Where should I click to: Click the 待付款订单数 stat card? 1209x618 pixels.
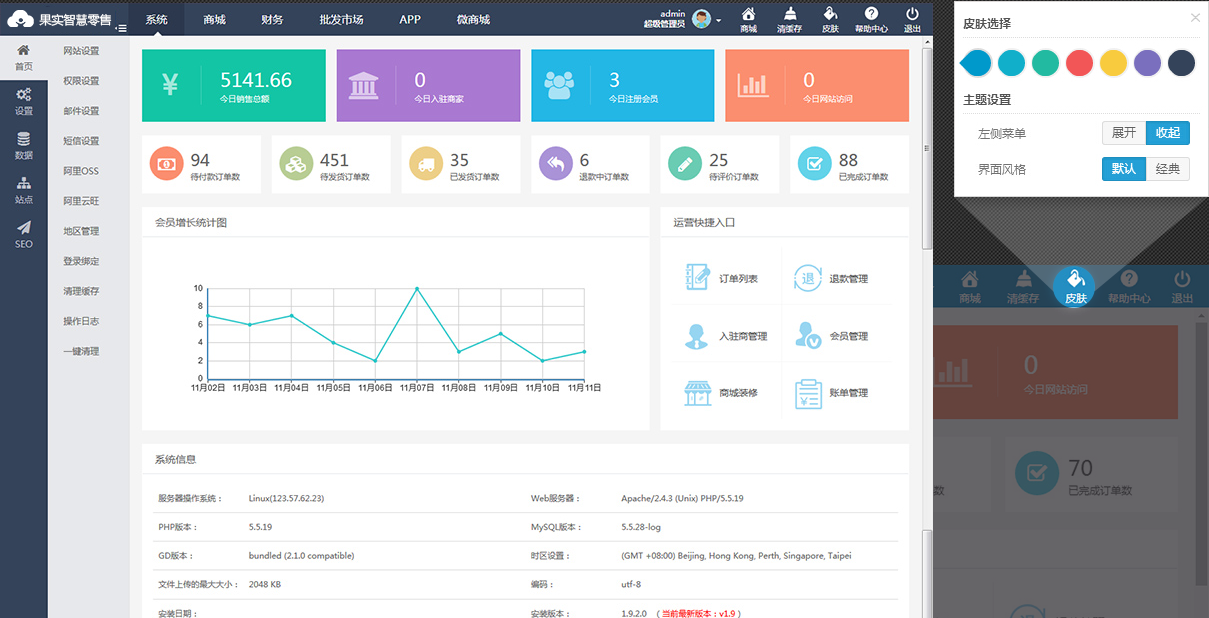[x=201, y=165]
